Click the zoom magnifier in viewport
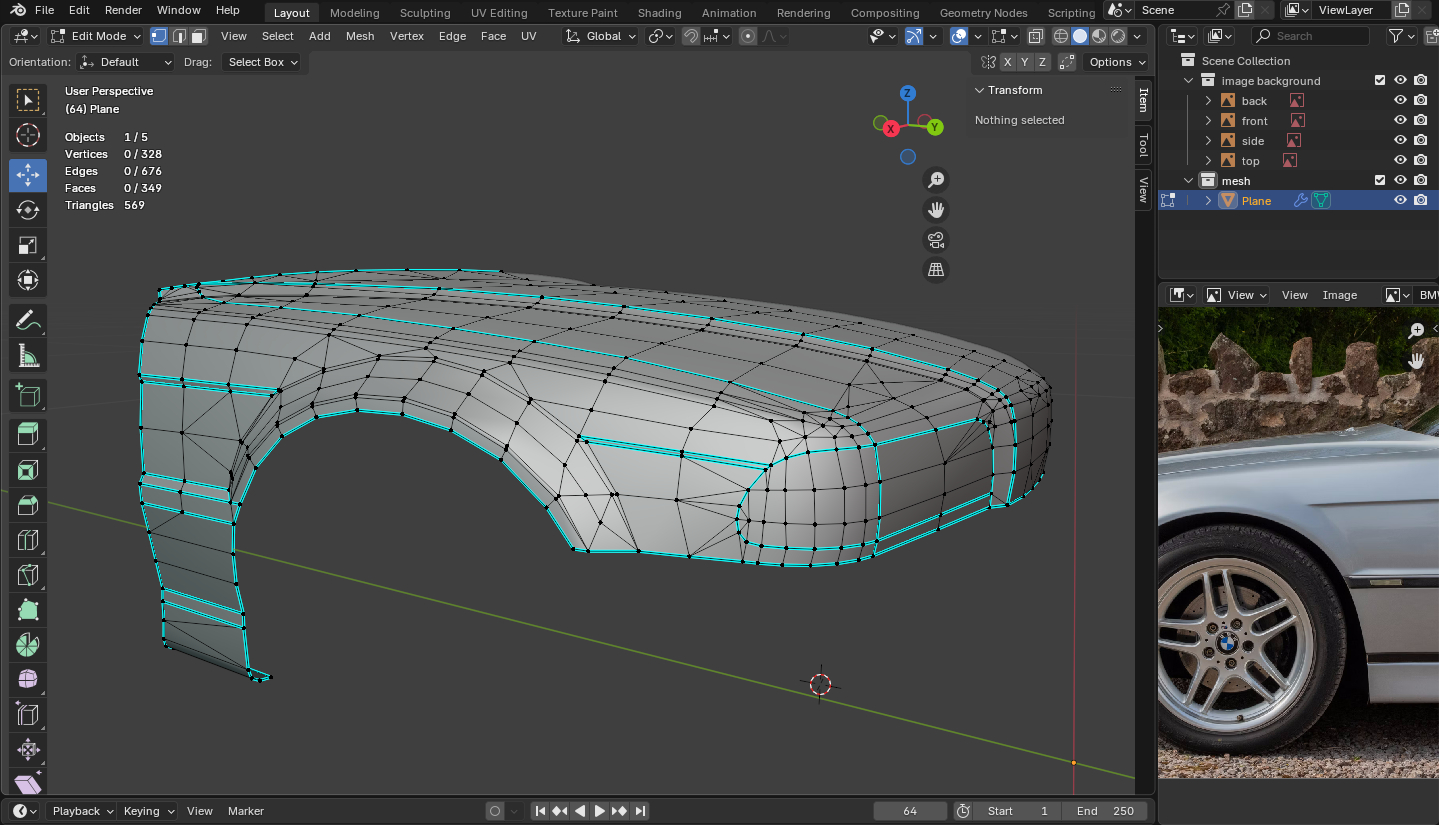 (936, 180)
